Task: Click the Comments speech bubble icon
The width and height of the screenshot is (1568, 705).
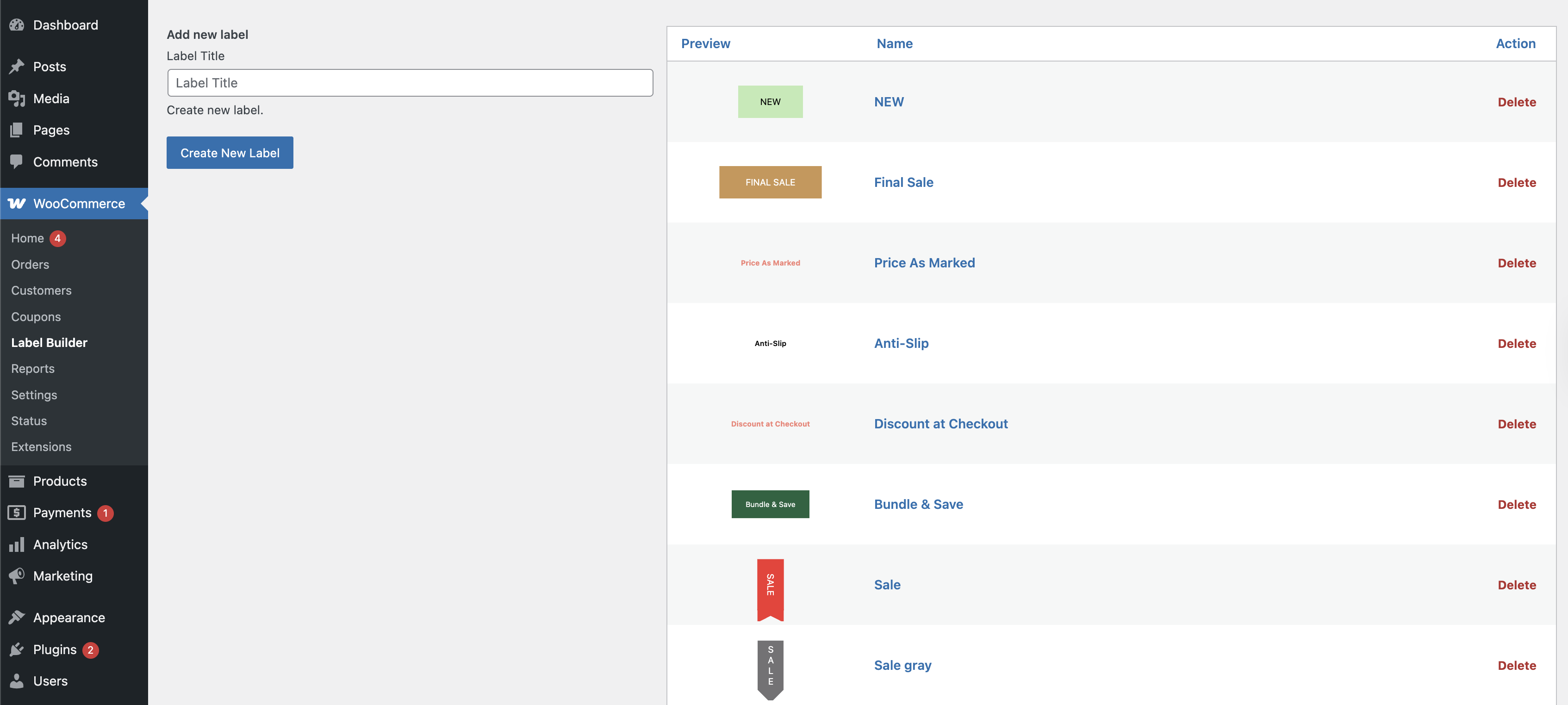Action: [17, 162]
